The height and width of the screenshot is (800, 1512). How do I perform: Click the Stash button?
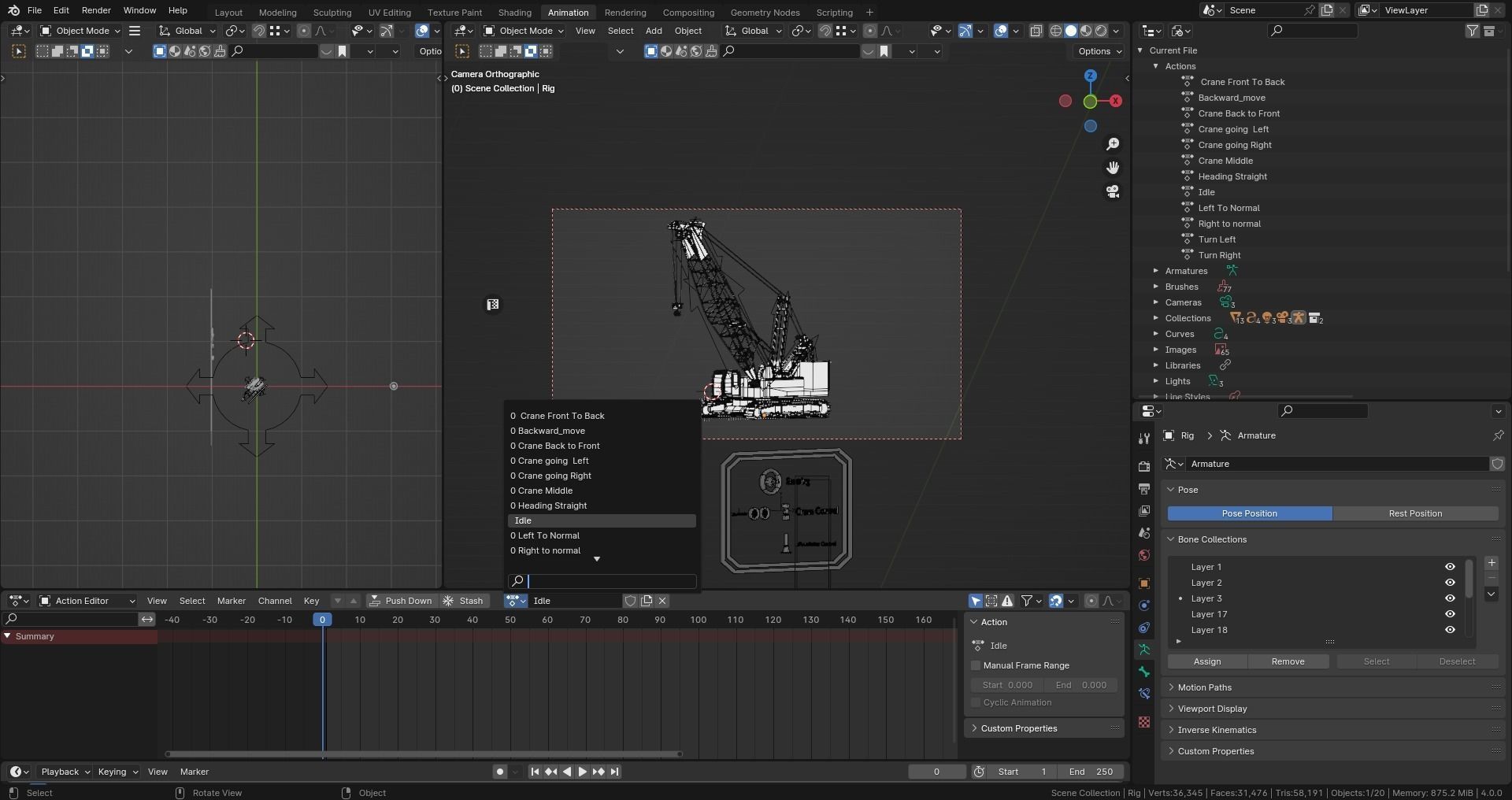tap(463, 601)
